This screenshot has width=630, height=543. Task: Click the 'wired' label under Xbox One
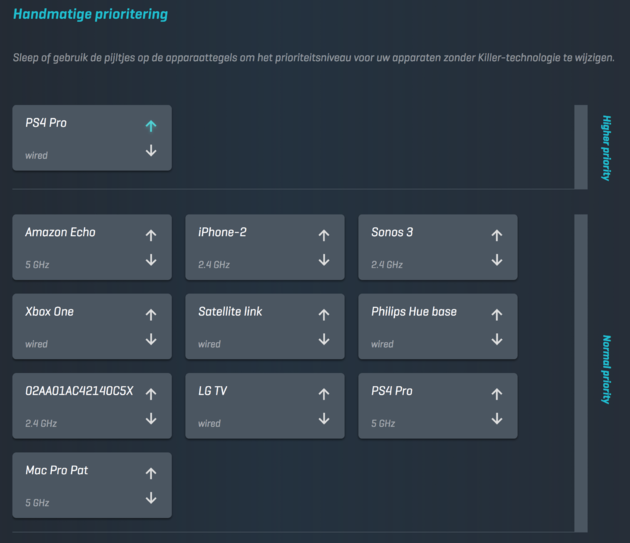pyautogui.click(x=37, y=344)
